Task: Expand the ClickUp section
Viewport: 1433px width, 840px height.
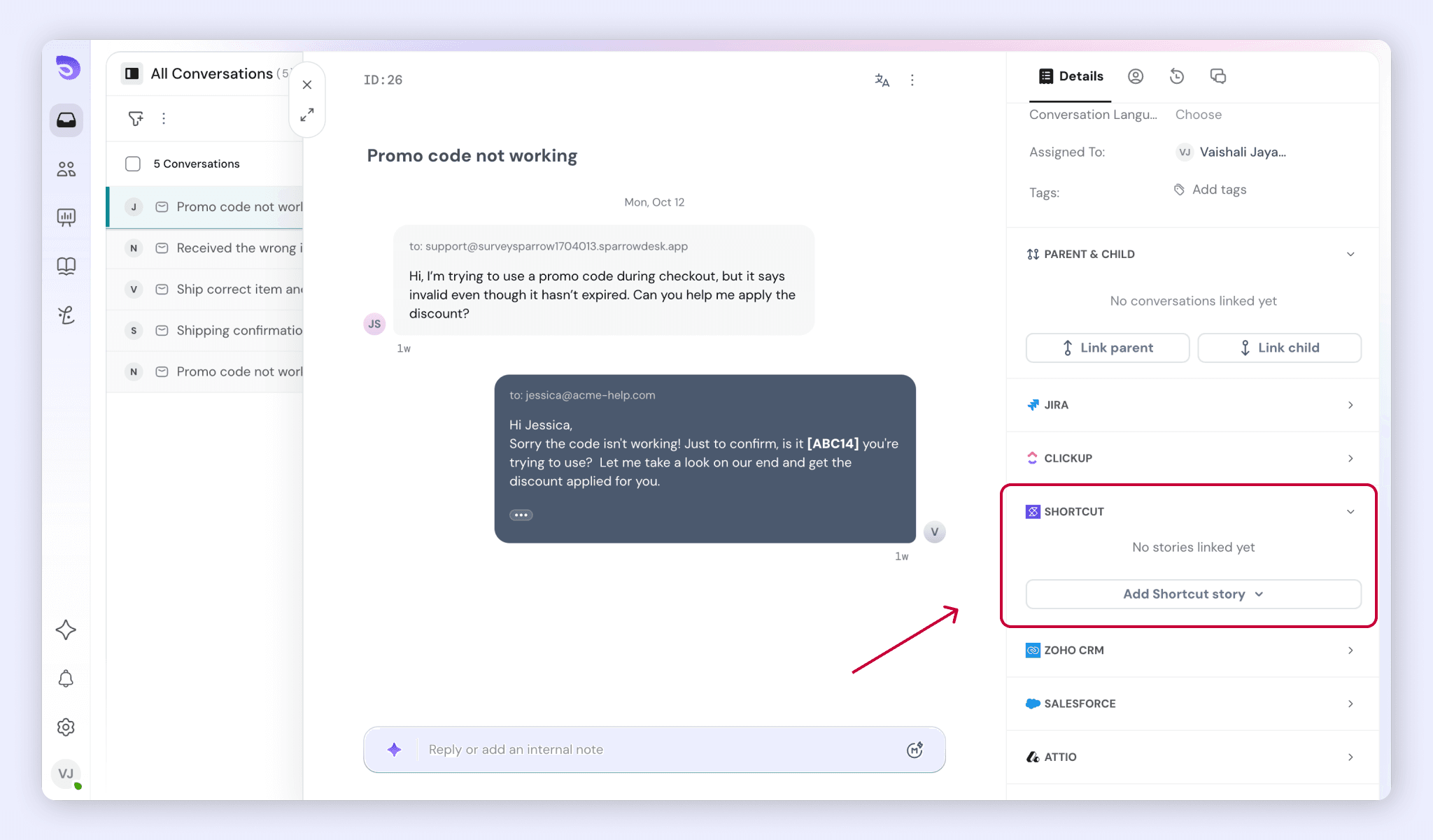Action: click(x=1350, y=458)
